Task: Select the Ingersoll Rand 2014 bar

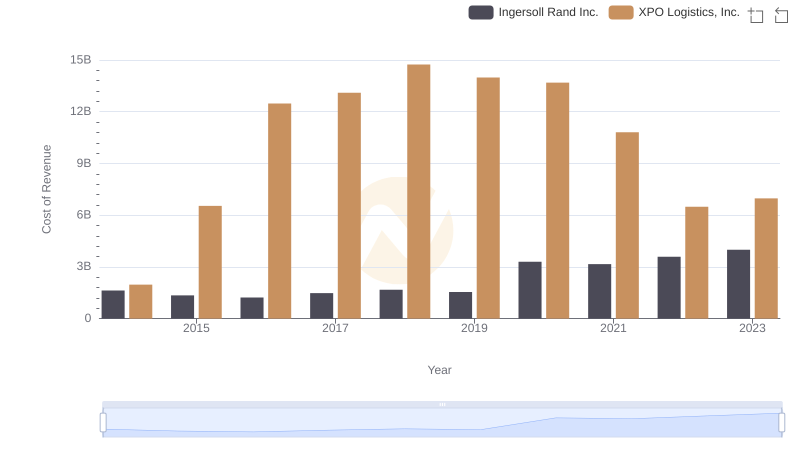Action: tap(113, 304)
